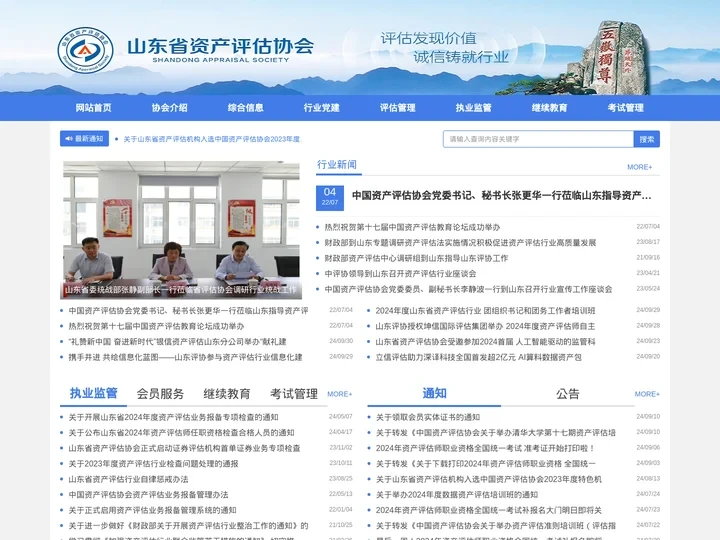Open 关于2023年度资产评估行业检查问题处理的通报
Screen dimensions: 720x540
pyautogui.click(x=153, y=464)
